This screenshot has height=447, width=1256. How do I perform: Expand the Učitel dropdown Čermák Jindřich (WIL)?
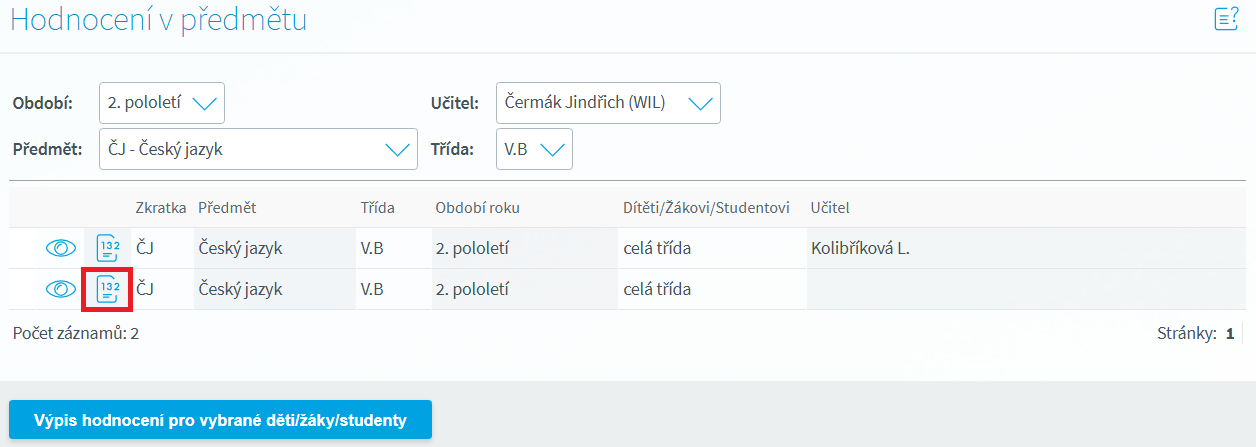[x=608, y=103]
